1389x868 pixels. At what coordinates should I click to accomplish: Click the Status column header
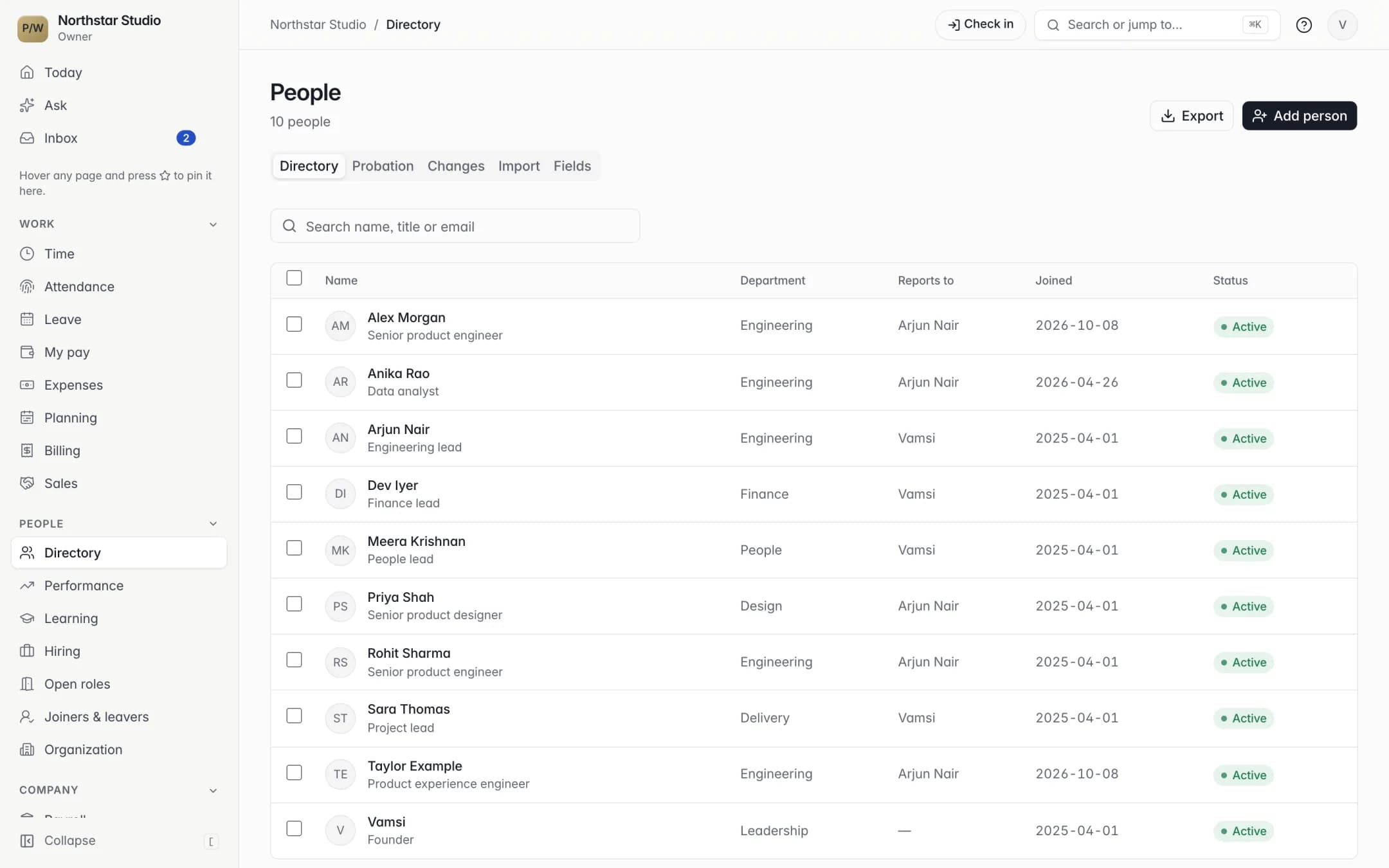(1230, 280)
